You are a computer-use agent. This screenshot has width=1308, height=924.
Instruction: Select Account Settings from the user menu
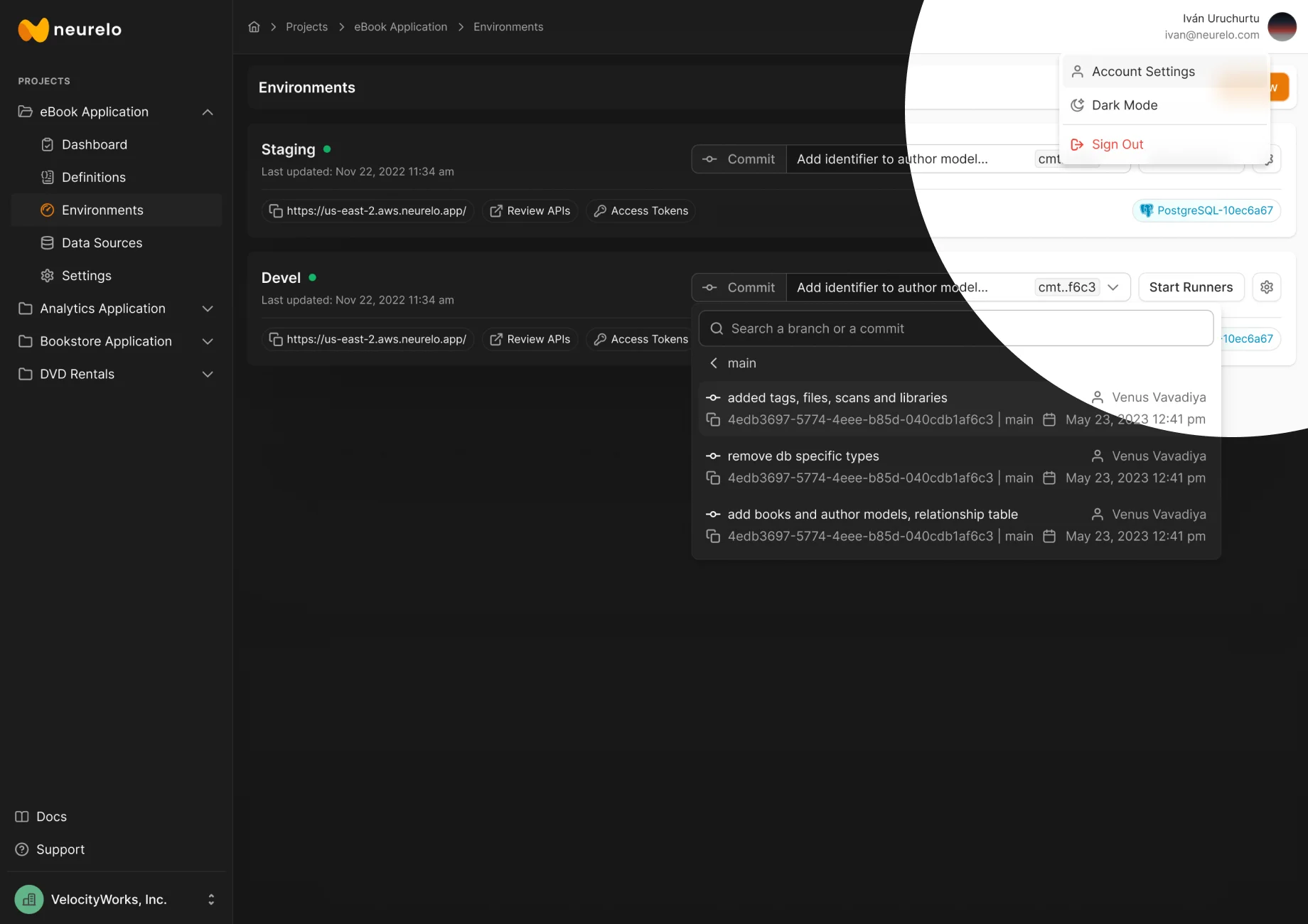pyautogui.click(x=1143, y=71)
